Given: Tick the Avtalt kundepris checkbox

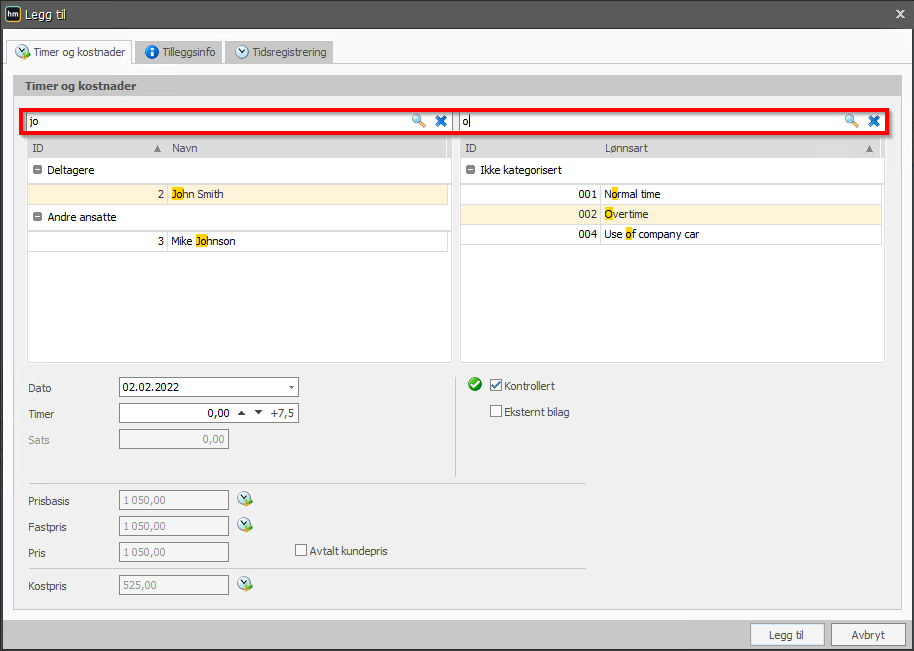Looking at the screenshot, I should tap(301, 550).
